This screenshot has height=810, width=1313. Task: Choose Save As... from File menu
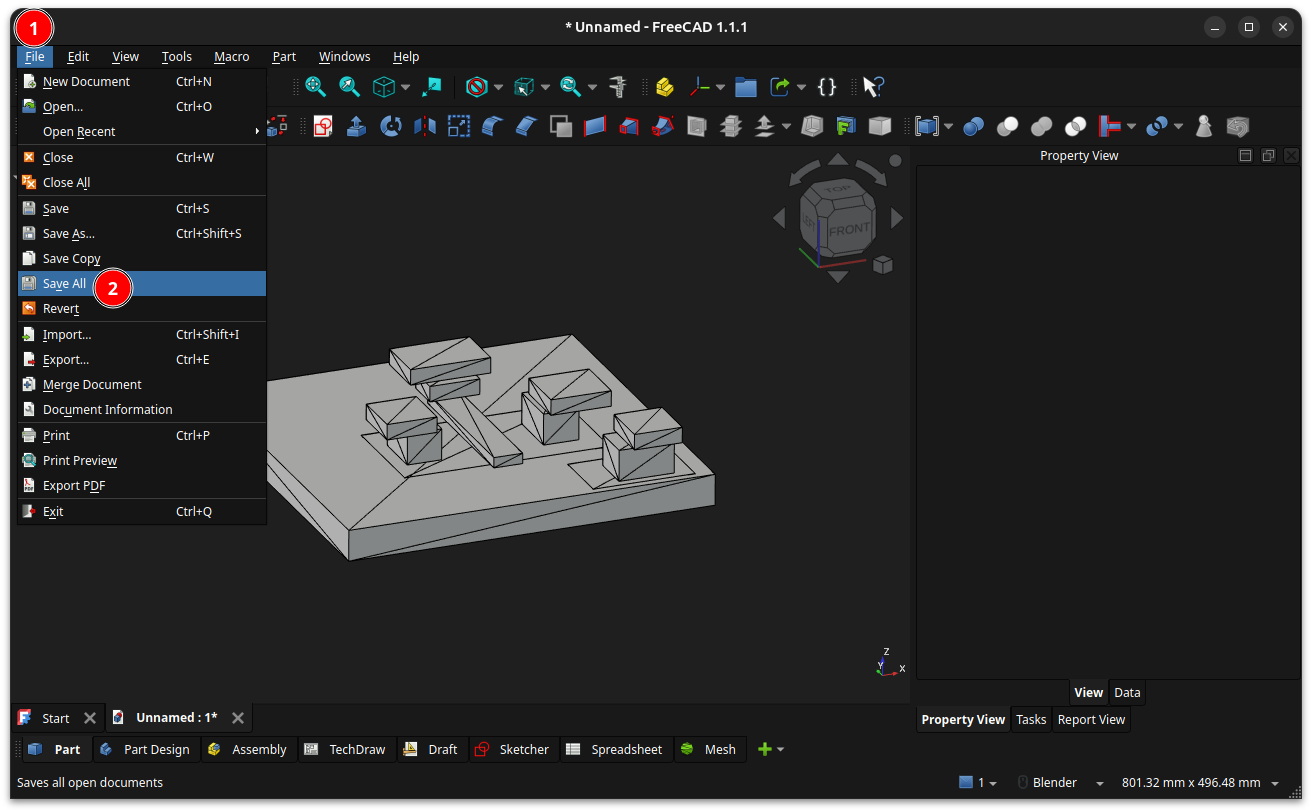coord(142,234)
